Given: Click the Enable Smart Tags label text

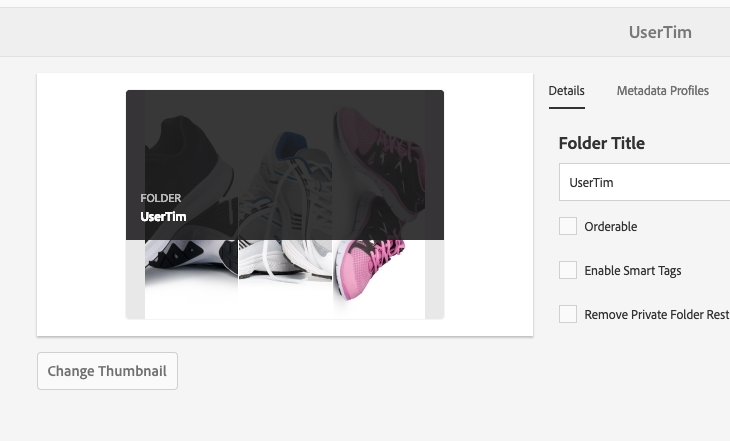Looking at the screenshot, I should (x=632, y=271).
